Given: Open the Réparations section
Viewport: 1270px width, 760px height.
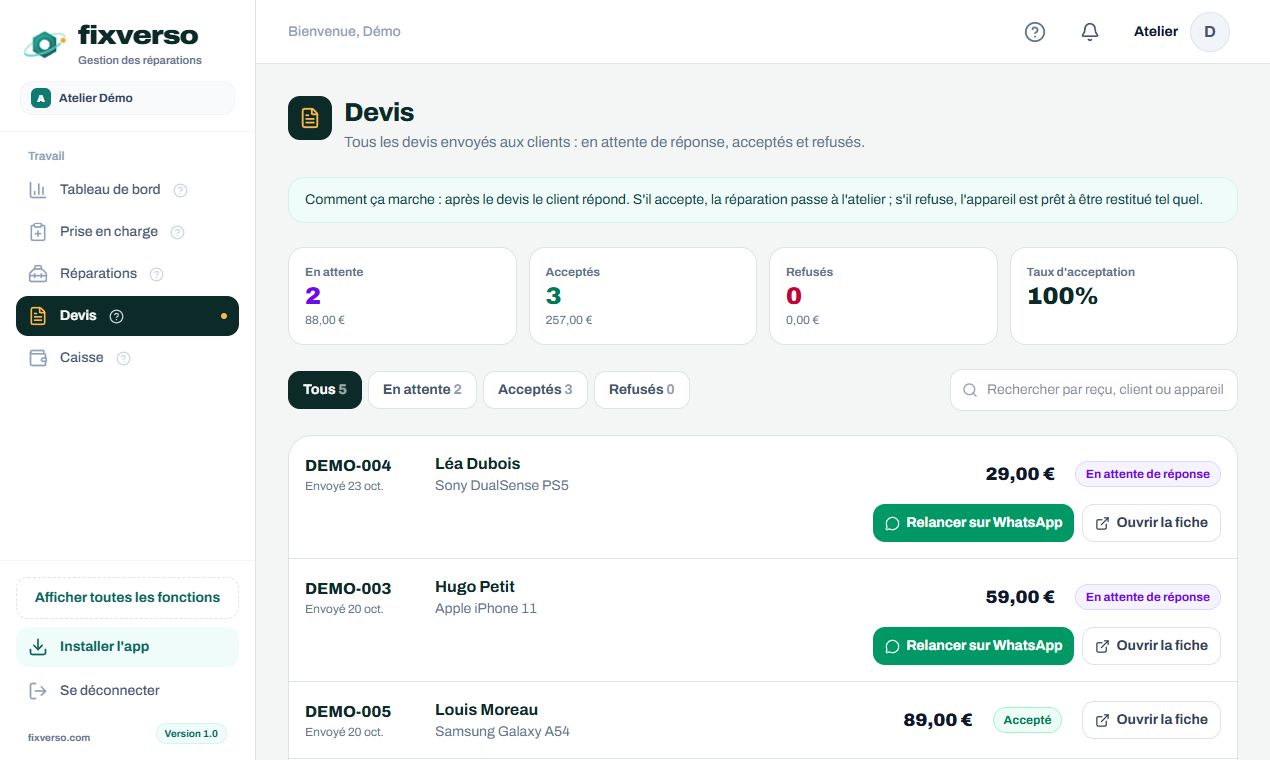Looking at the screenshot, I should click(x=127, y=274).
